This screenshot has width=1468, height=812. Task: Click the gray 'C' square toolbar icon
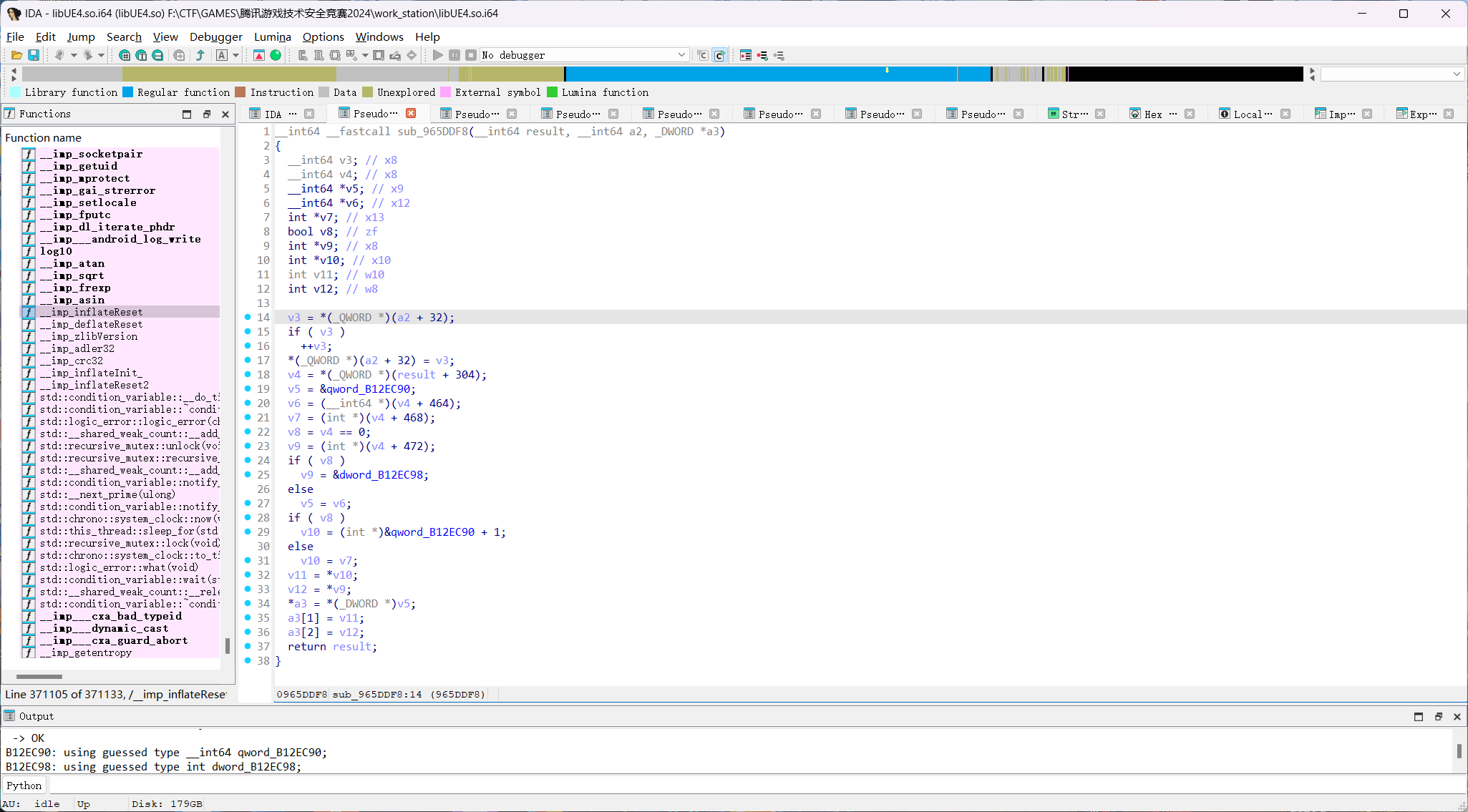[x=703, y=55]
